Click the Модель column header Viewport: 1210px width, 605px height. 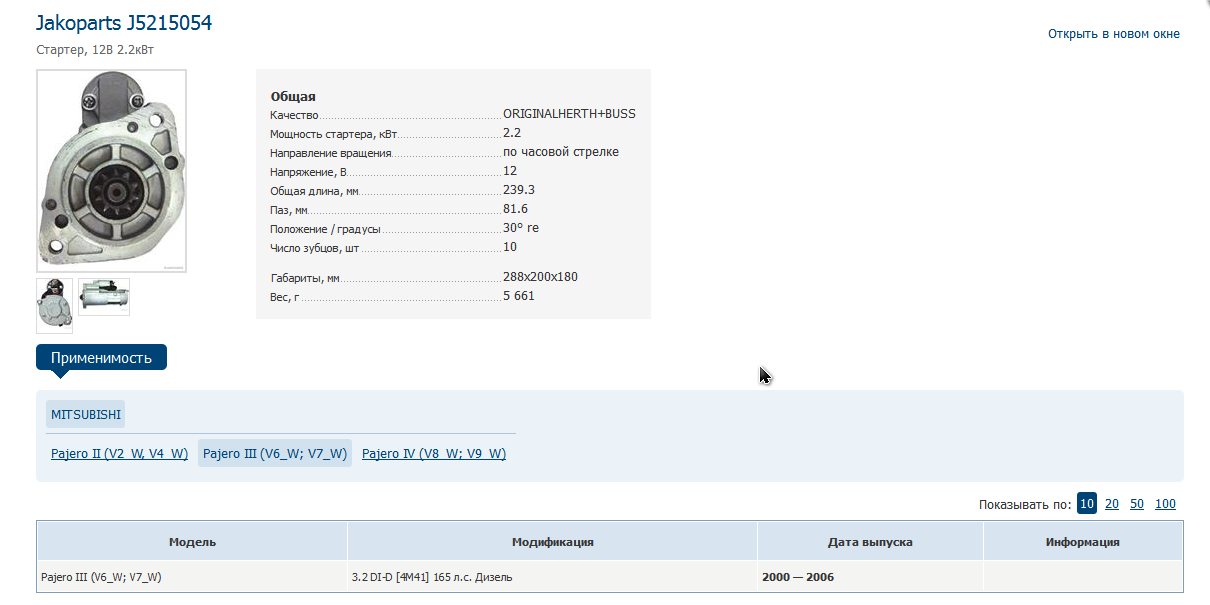(x=192, y=542)
